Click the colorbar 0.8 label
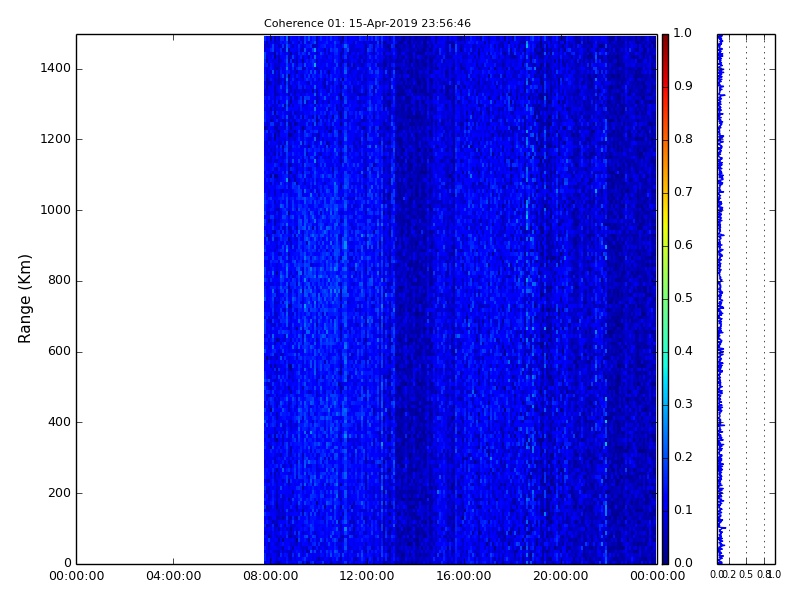Viewport: 800px width, 600px height. coord(683,139)
